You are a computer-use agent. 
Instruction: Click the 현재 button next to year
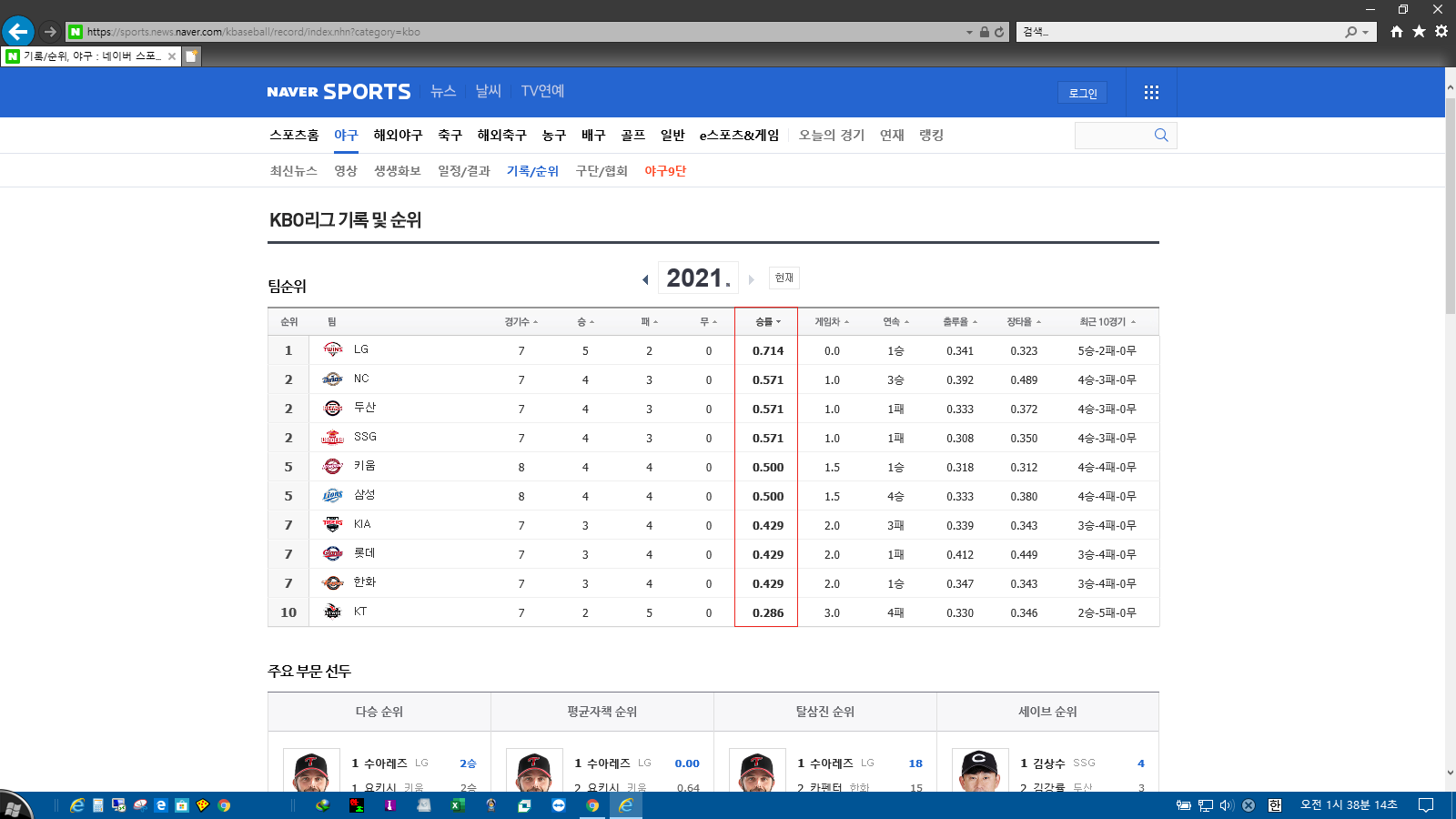coord(784,278)
